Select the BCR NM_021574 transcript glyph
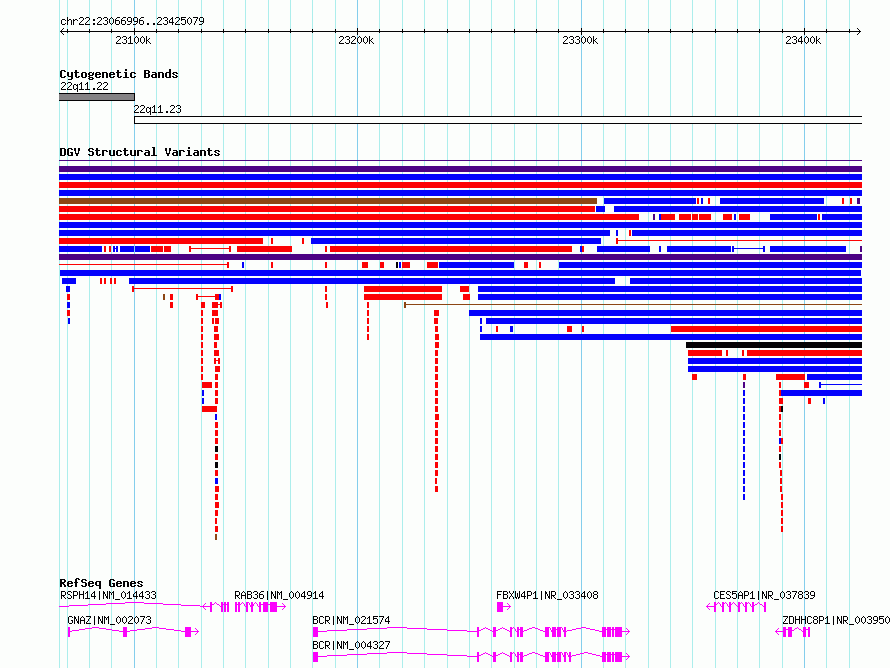This screenshot has width=890, height=668. click(x=471, y=632)
